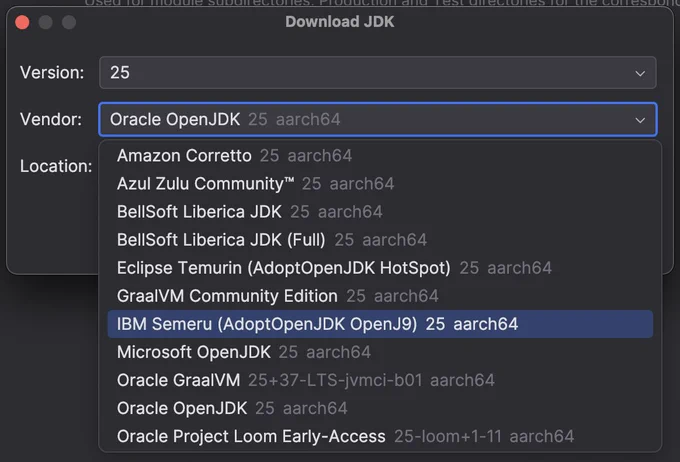Choose Microsoft OpenJDK 25 vendor
Viewport: 680px width, 462px height.
point(380,352)
